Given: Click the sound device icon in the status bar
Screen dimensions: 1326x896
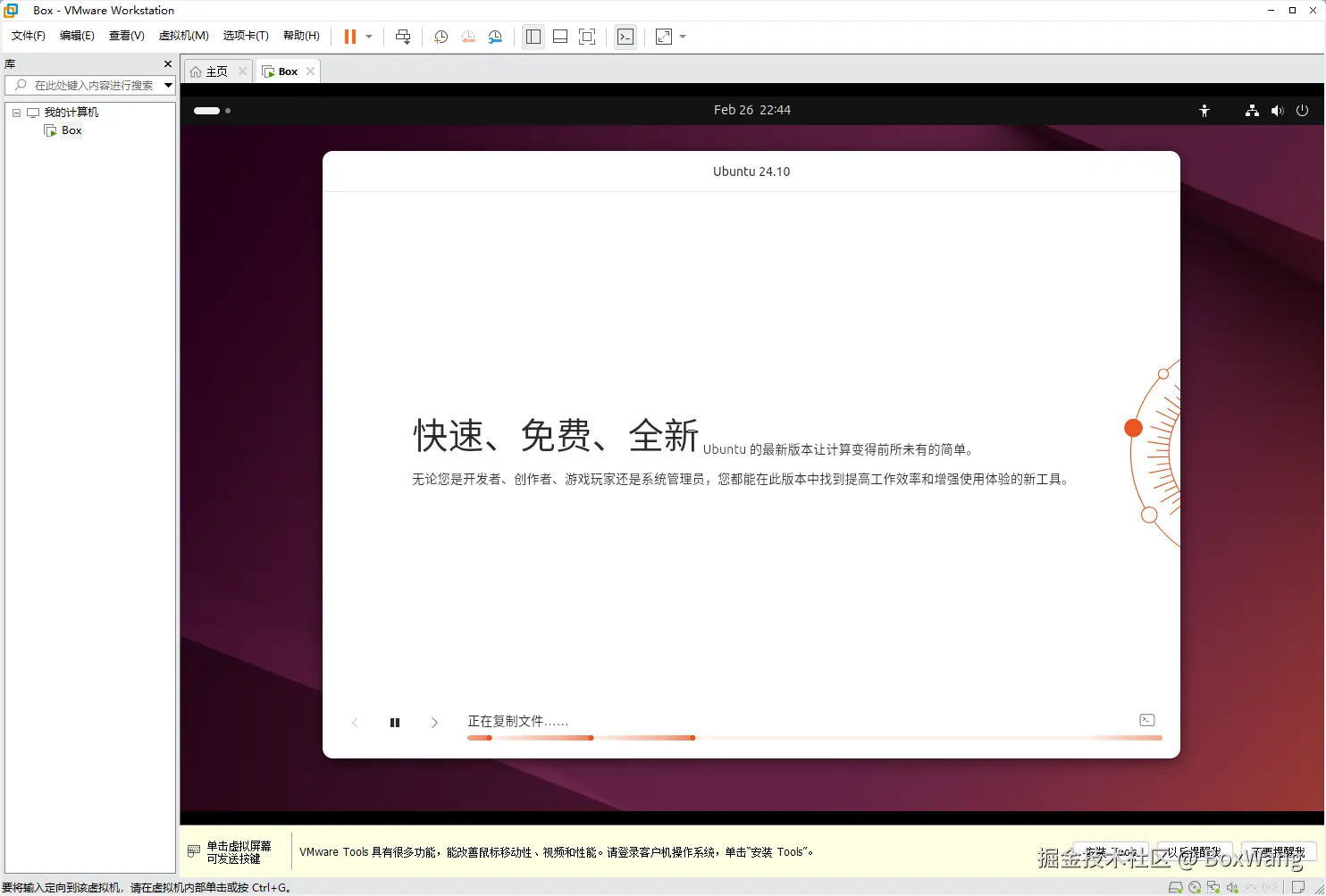Looking at the screenshot, I should point(1234,887).
